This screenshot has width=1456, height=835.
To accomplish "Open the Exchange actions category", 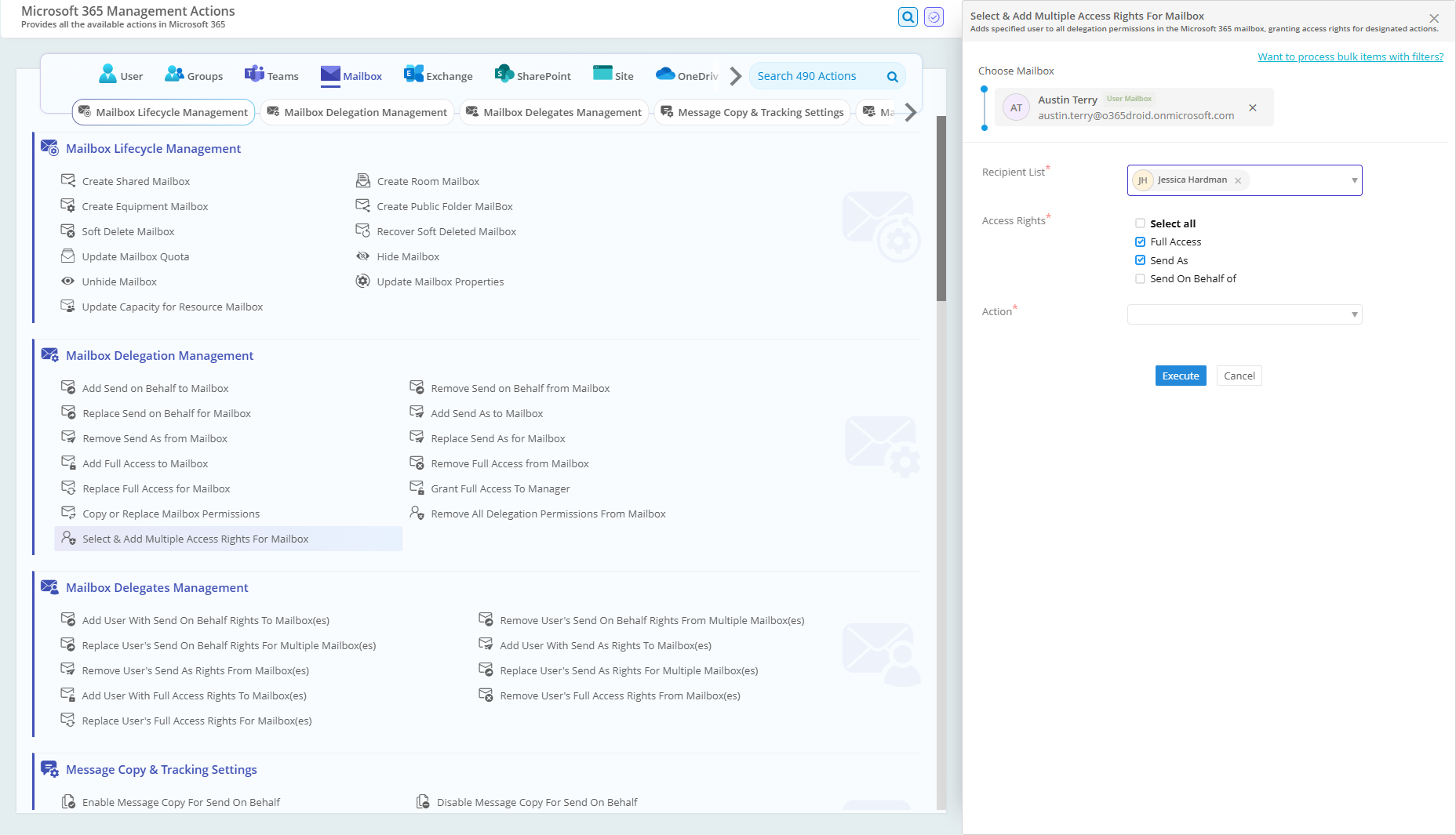I will tap(438, 75).
